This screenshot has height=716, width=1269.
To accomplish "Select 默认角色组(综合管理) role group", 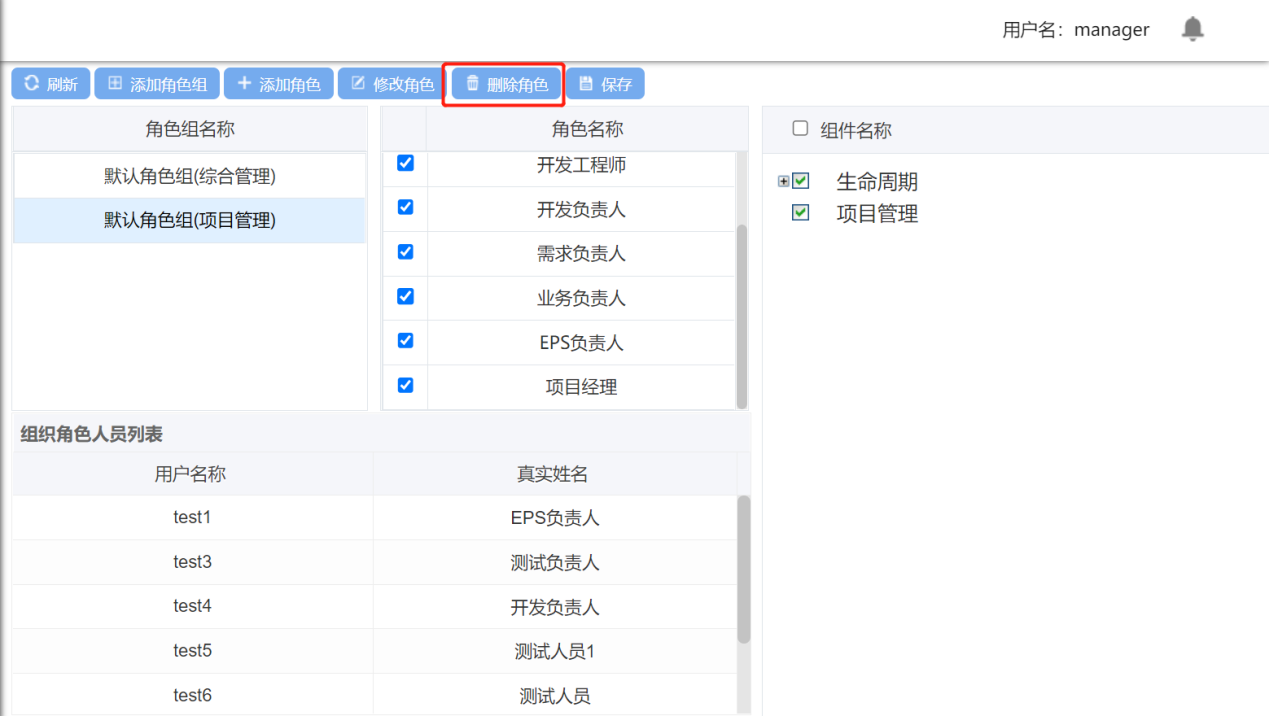I will coord(189,176).
